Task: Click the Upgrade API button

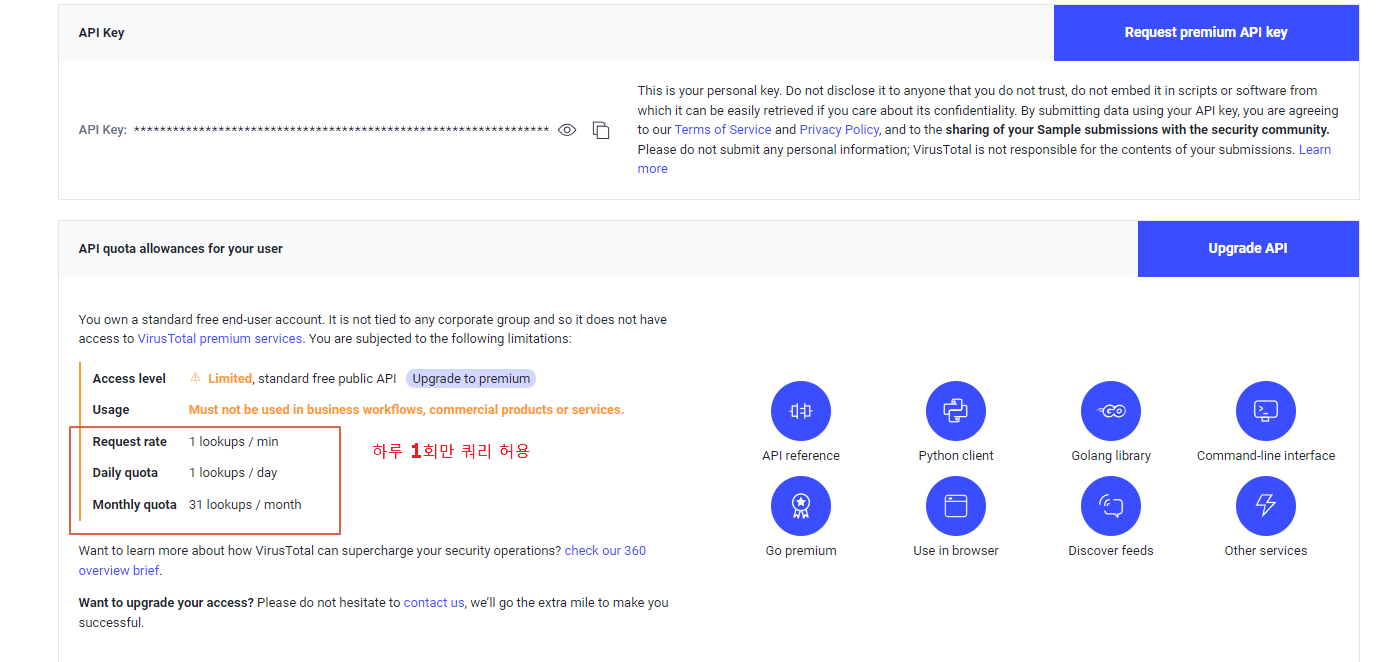Action: (1248, 248)
